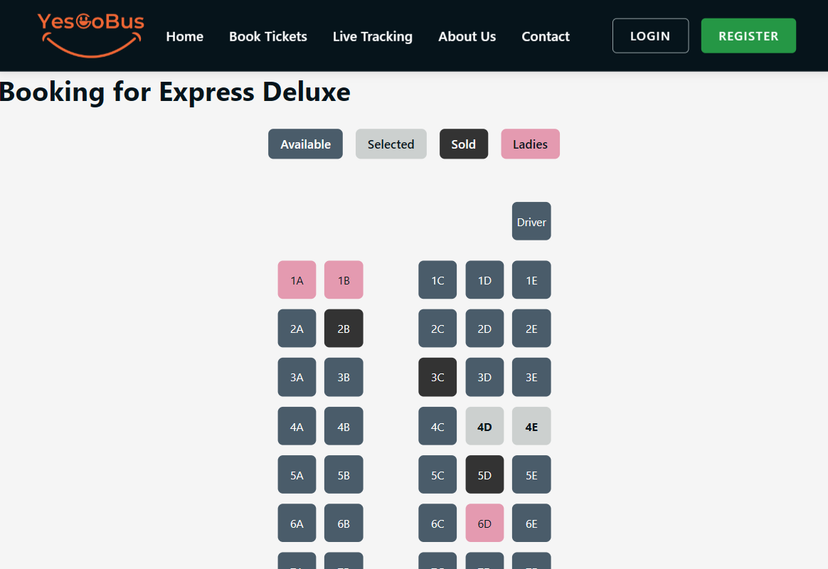This screenshot has height=569, width=828.
Task: Select seat 5C
Action: pos(437,475)
